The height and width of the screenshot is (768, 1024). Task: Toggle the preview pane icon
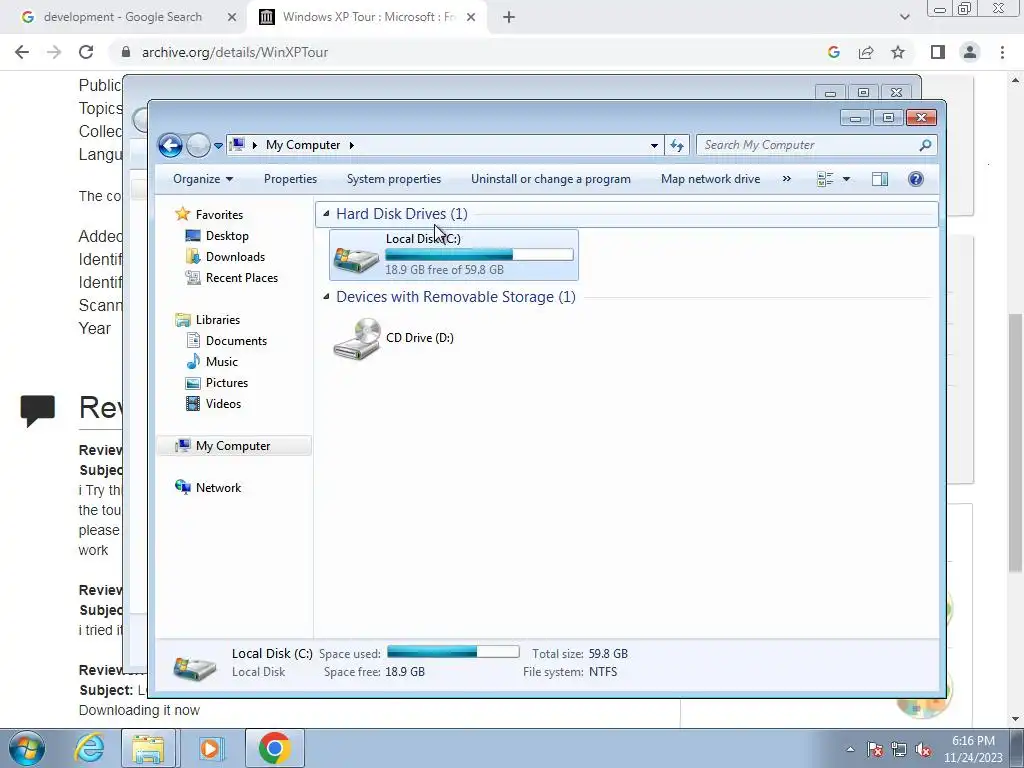[x=880, y=179]
